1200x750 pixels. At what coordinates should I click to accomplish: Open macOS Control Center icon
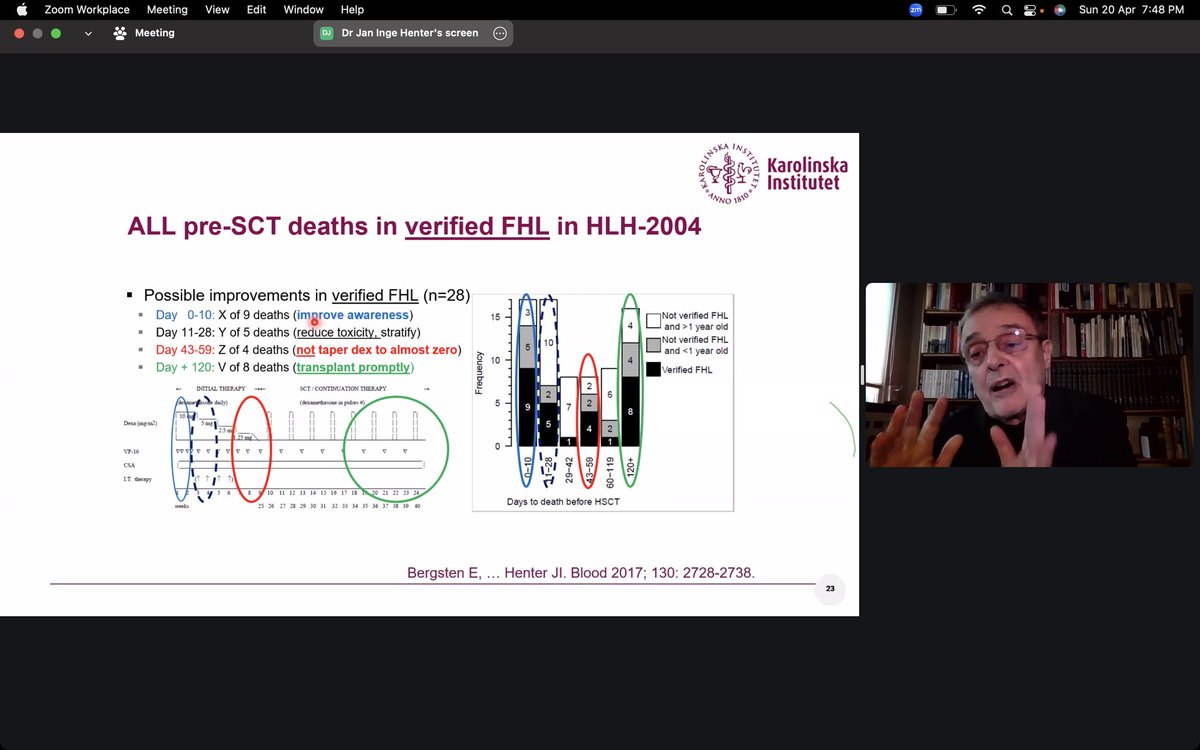1032,9
